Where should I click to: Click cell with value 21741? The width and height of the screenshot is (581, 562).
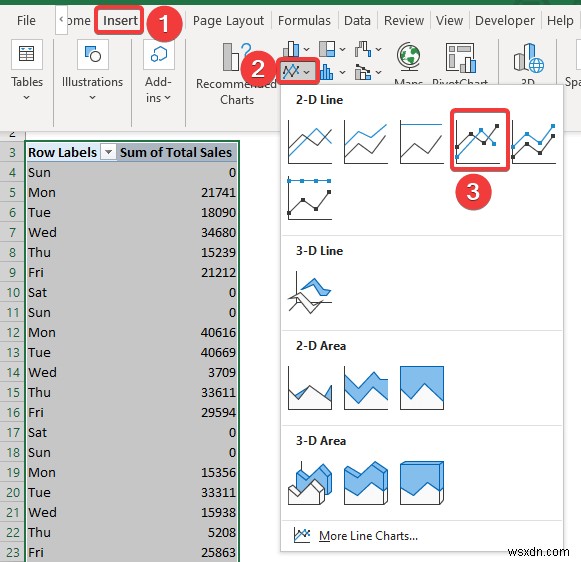click(177, 193)
